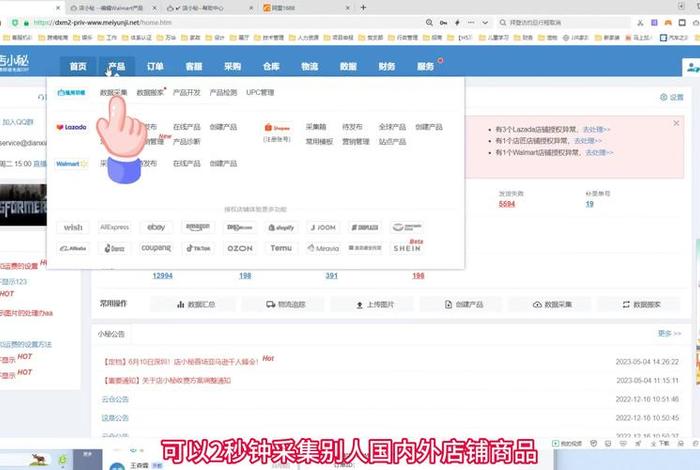Open the Miravia platform logo
Screen dimensions: 700x470
323,248
